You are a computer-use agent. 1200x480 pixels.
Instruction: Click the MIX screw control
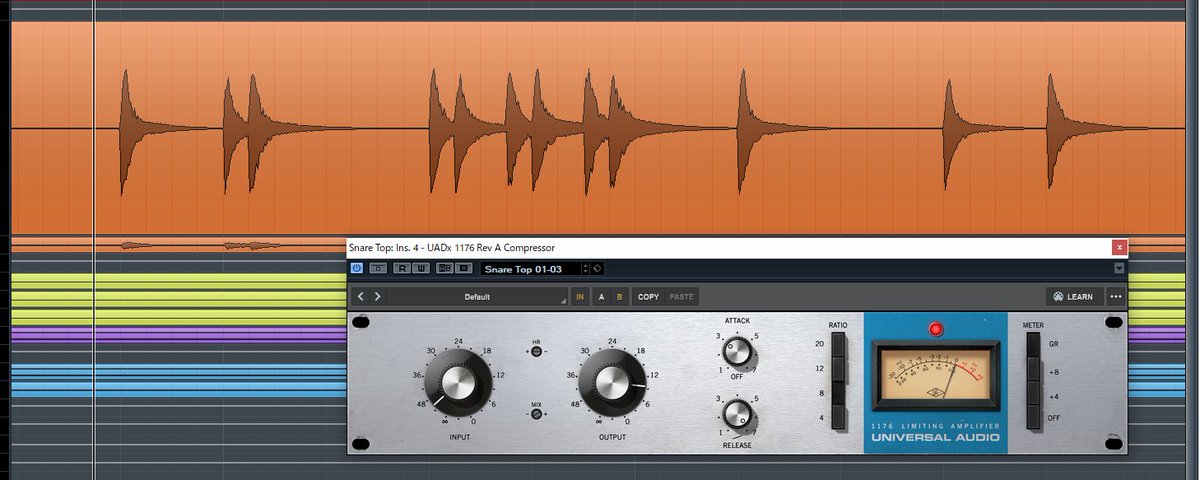(x=536, y=413)
